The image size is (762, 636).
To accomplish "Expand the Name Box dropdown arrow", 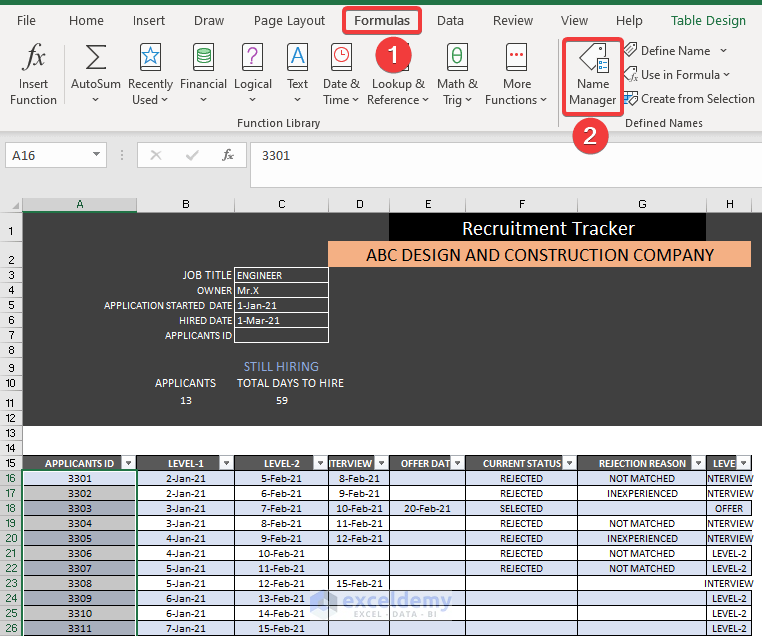I will point(97,155).
